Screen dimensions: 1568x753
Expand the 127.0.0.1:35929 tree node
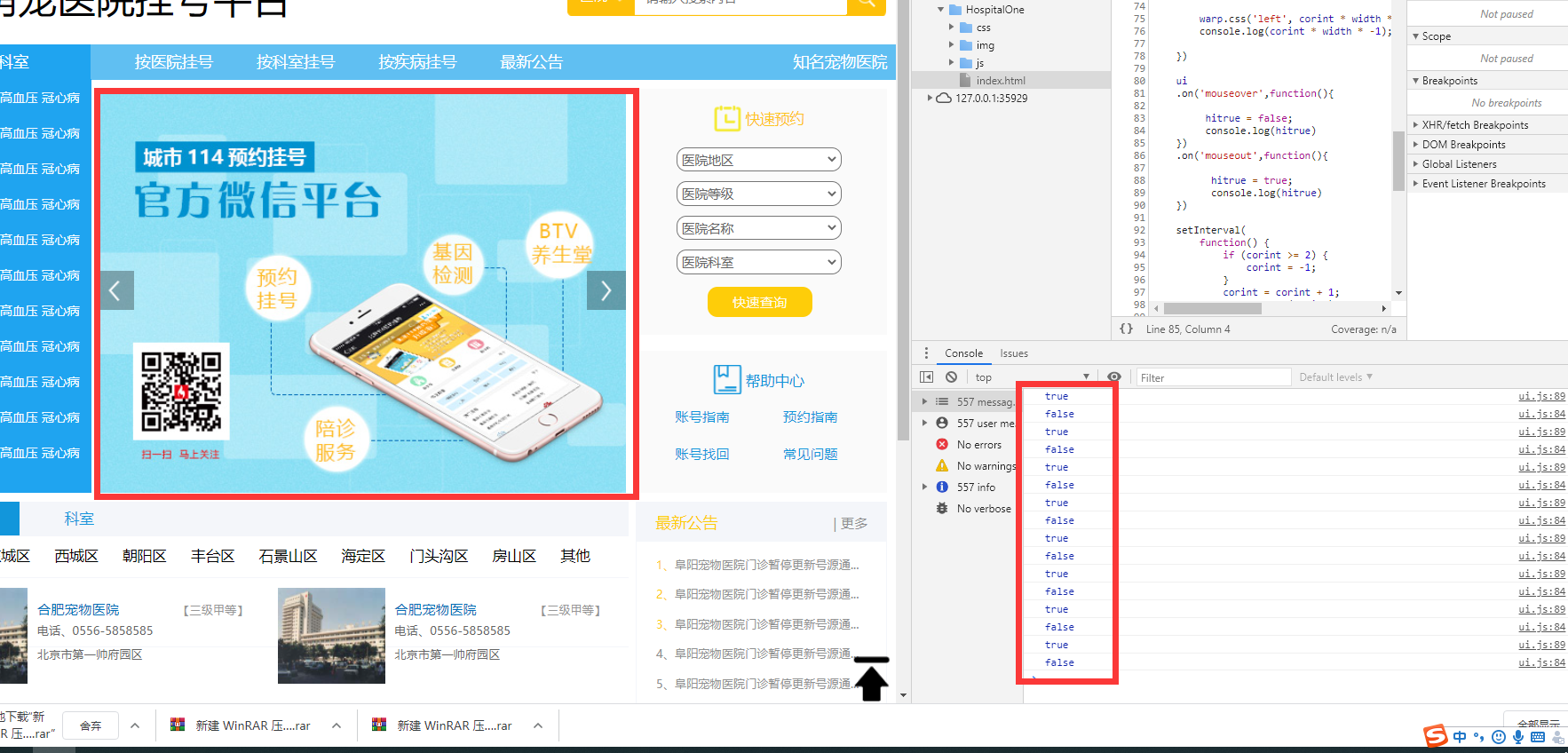(x=930, y=99)
